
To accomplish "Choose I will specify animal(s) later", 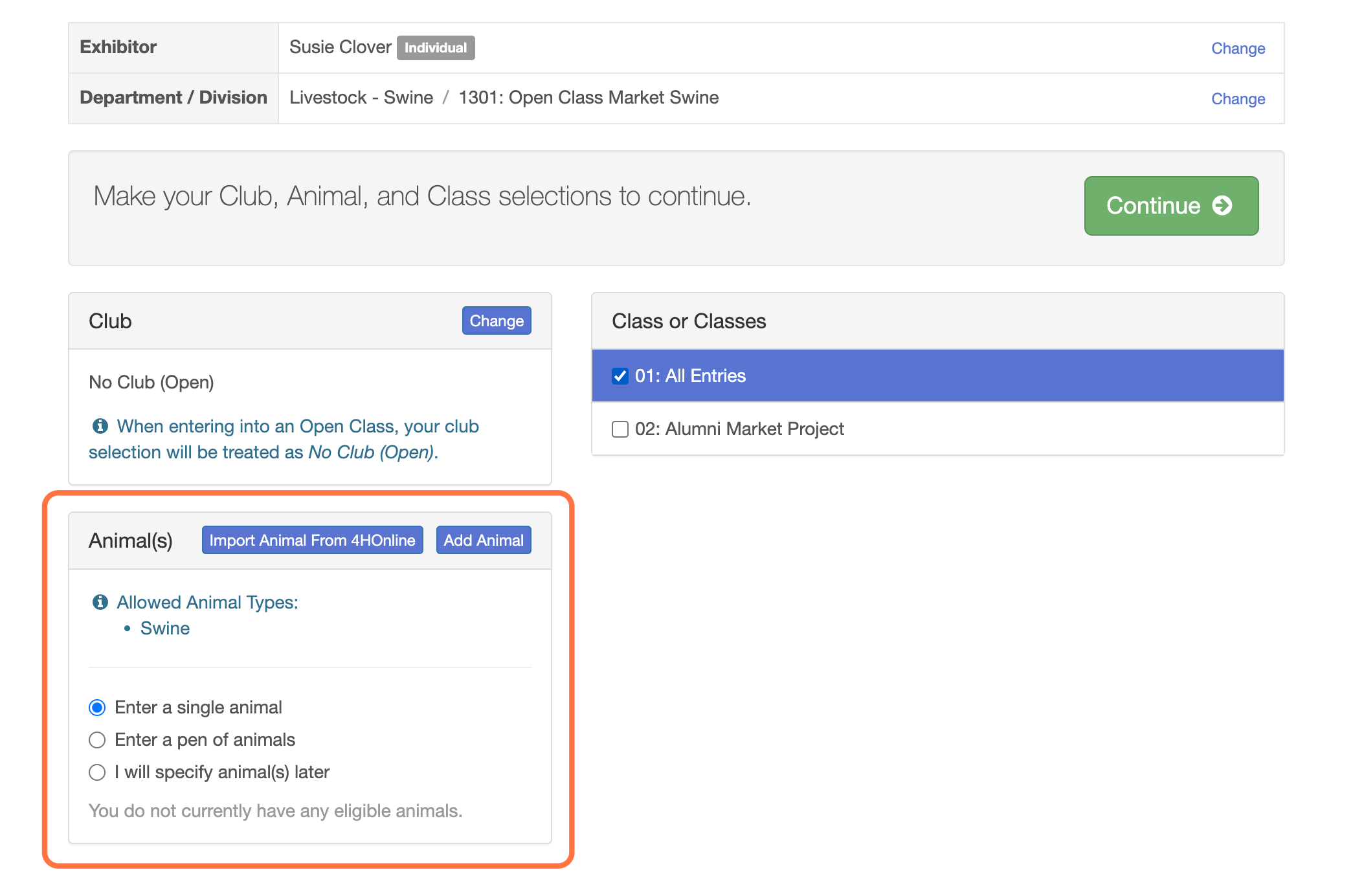I will (x=97, y=772).
